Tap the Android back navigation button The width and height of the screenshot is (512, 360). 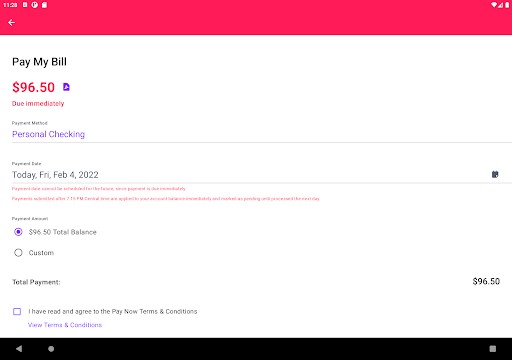(19, 349)
